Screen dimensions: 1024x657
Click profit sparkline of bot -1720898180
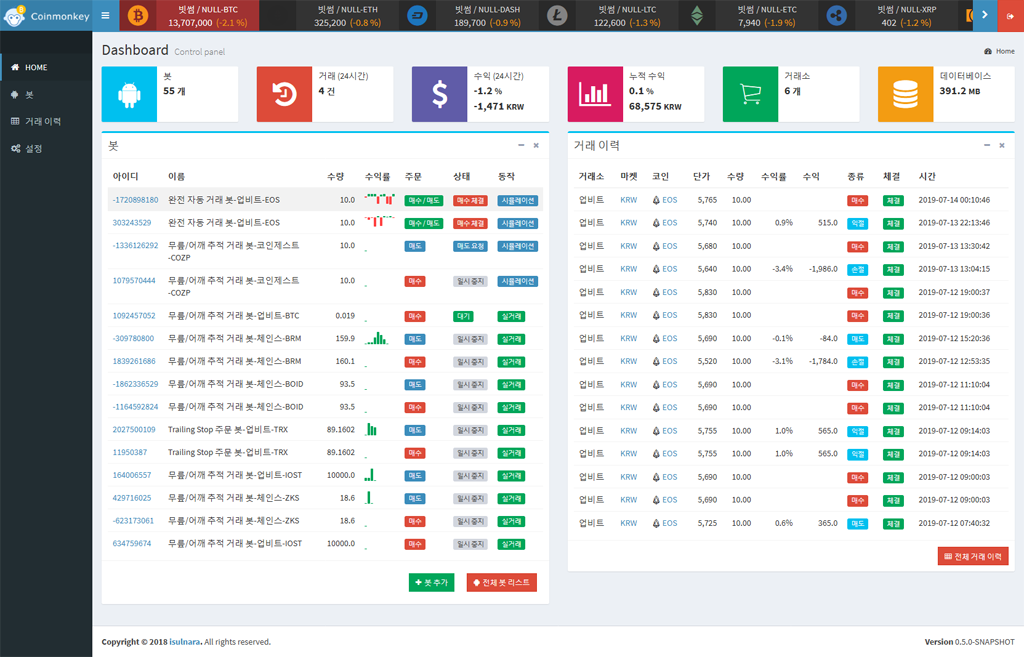click(379, 199)
